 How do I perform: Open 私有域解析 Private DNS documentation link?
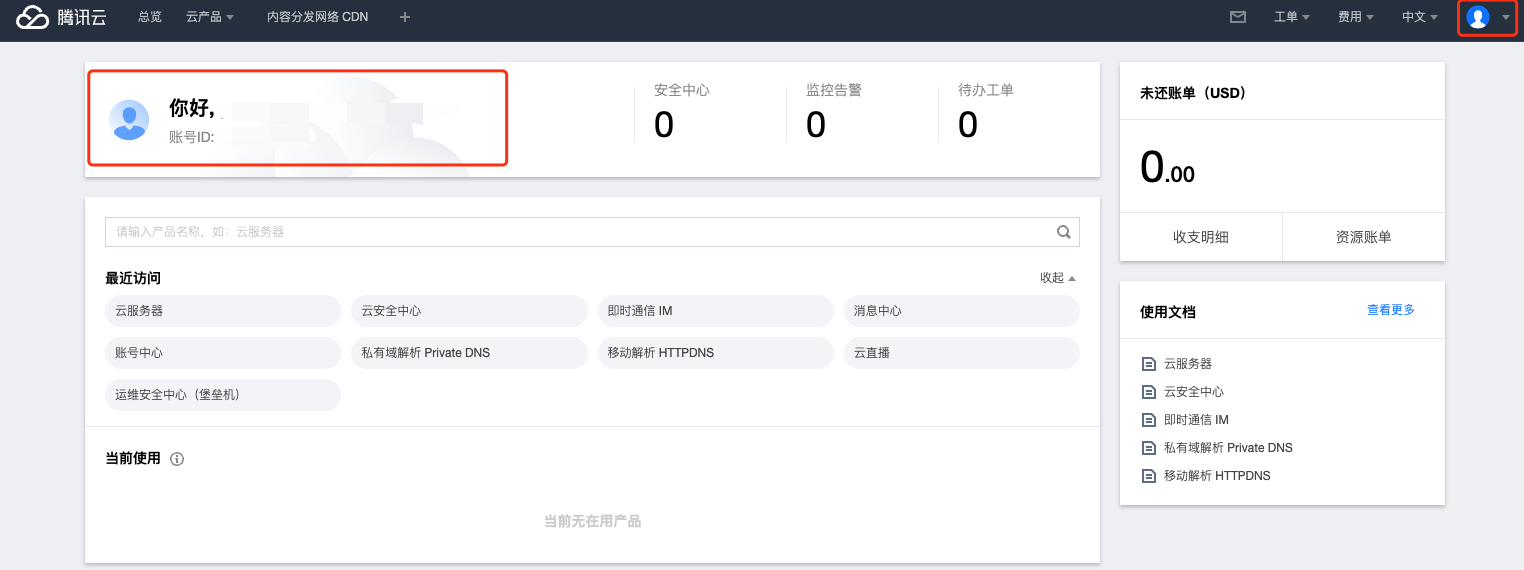(1228, 448)
